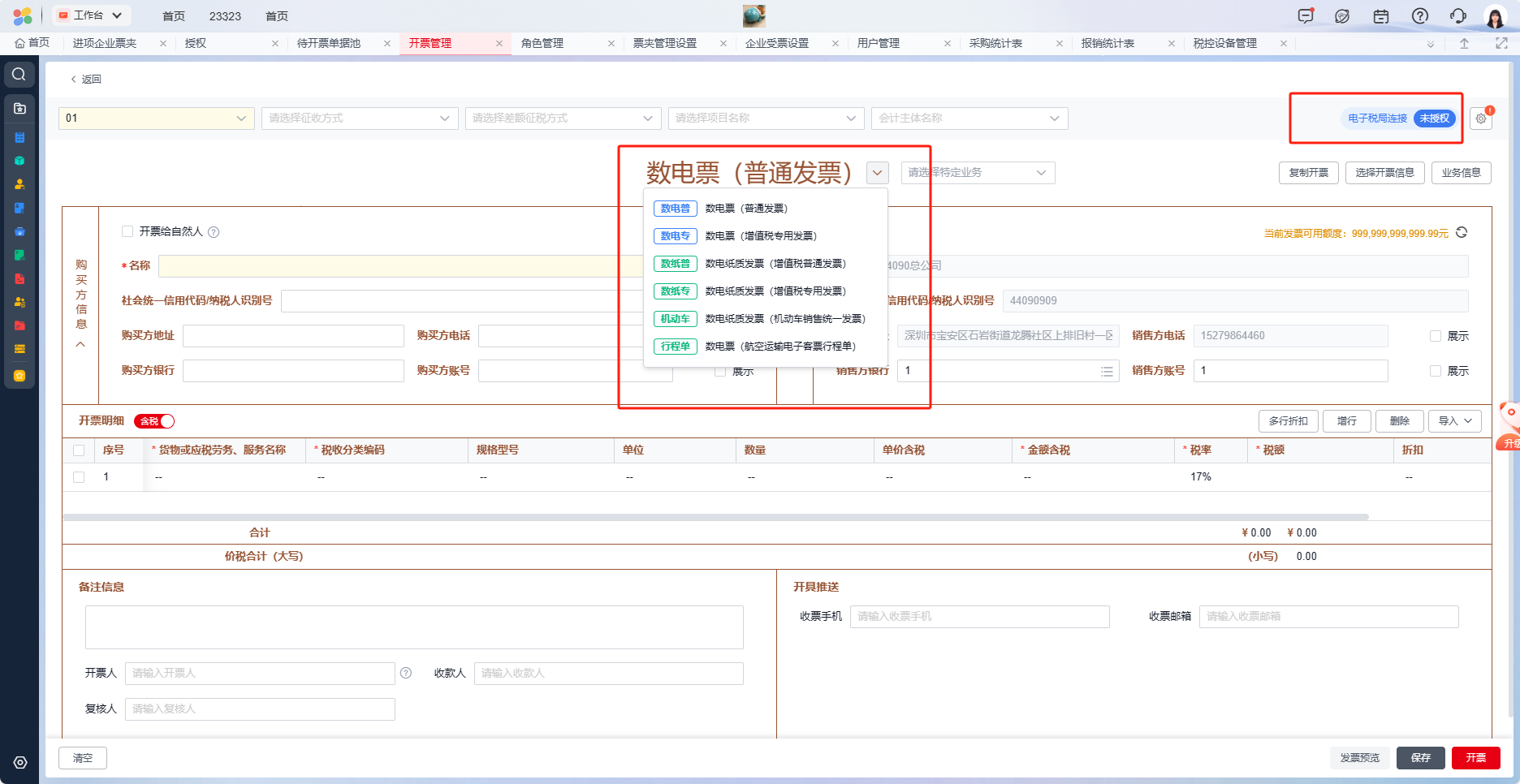
Task: Expand the 导入 dropdown button
Action: (1455, 421)
